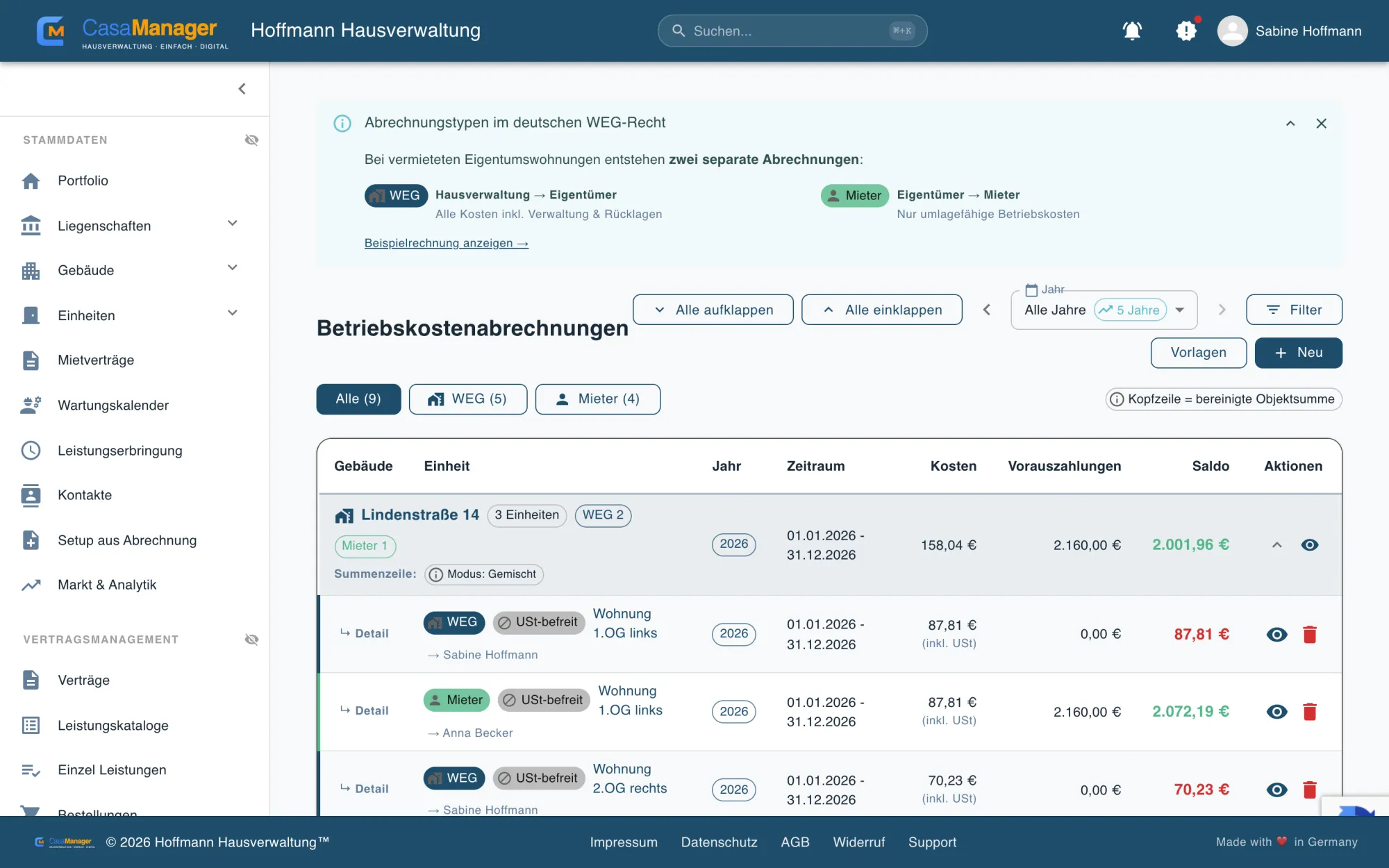The width and height of the screenshot is (1389, 868).
Task: Toggle visibility of Vertragsmanagement section
Action: [251, 640]
